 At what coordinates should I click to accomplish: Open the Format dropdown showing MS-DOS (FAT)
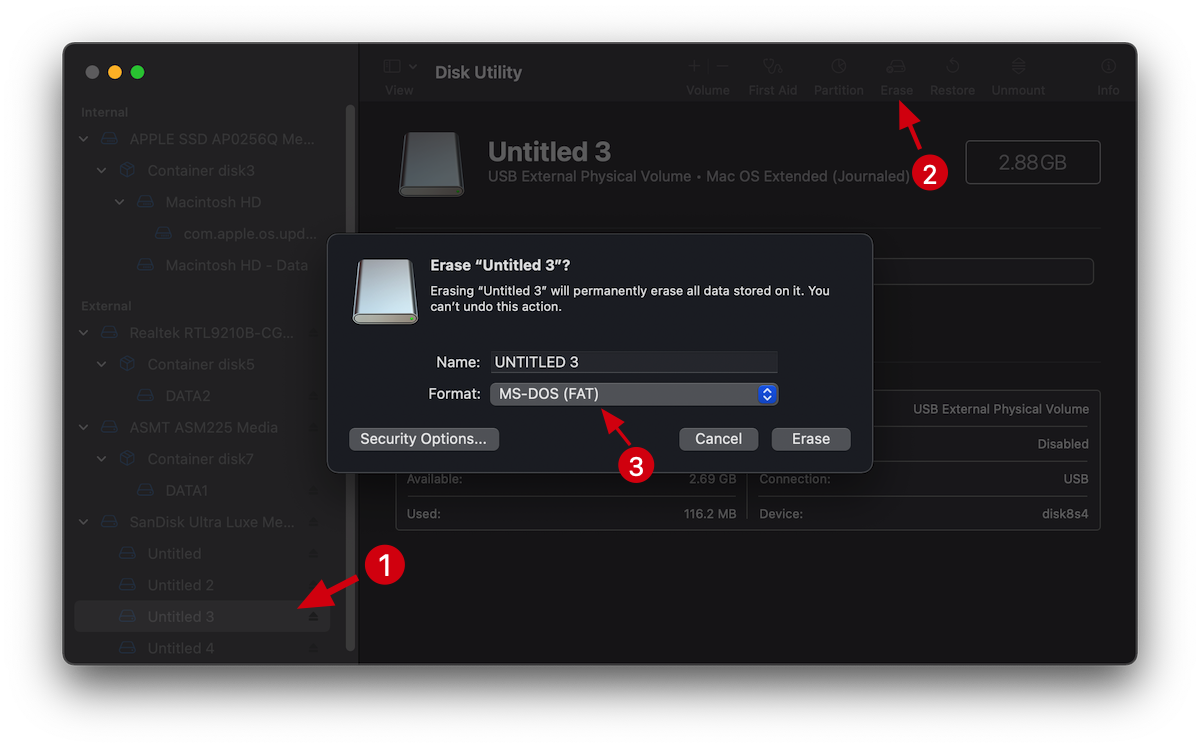pos(634,393)
